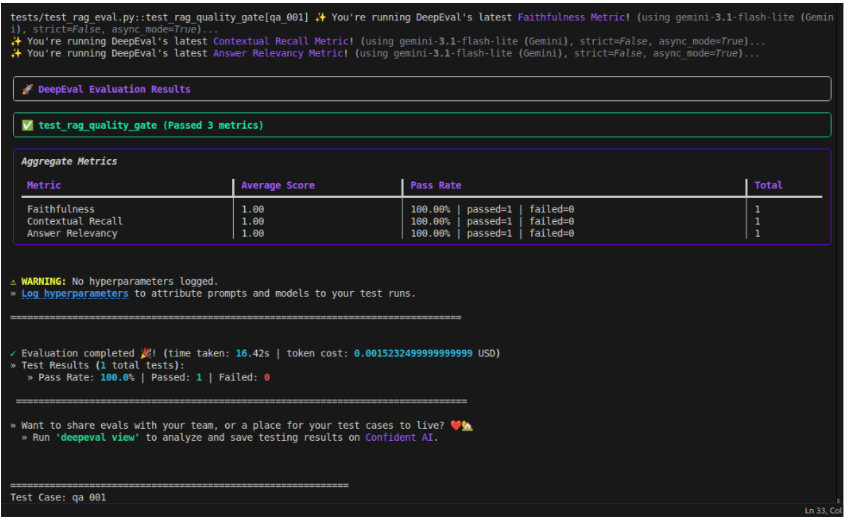This screenshot has width=844, height=517.
Task: Click passed=1 in the Contextual Recall row
Action: [489, 221]
